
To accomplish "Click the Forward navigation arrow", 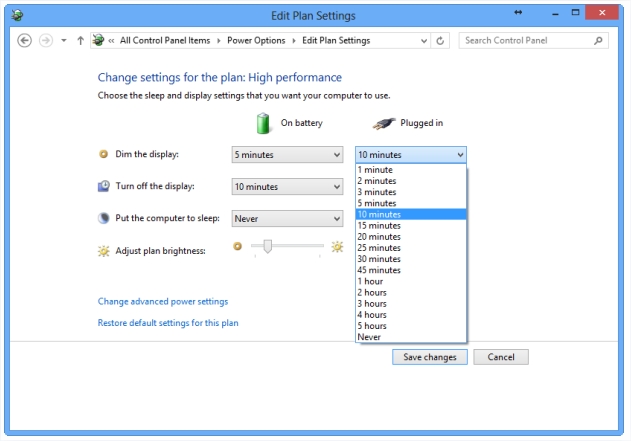I will coord(46,41).
